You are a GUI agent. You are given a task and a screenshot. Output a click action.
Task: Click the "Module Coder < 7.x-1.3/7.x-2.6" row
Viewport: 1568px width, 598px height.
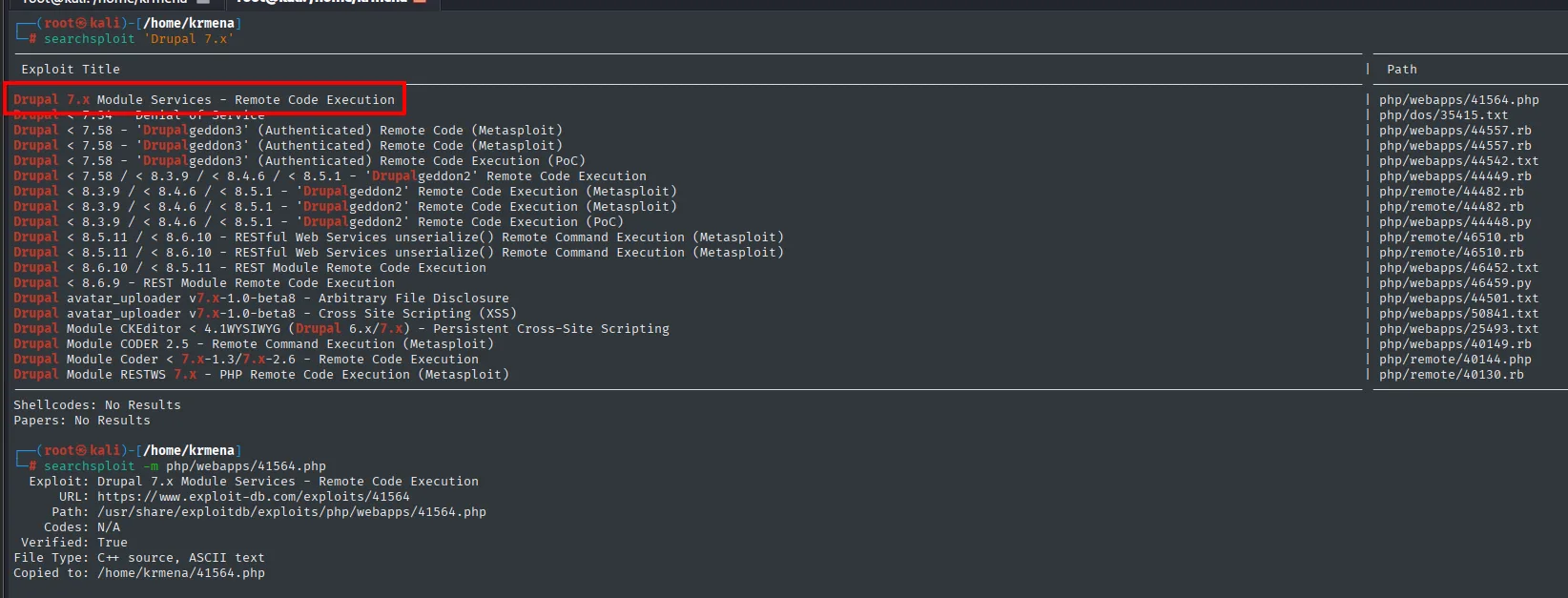point(246,360)
